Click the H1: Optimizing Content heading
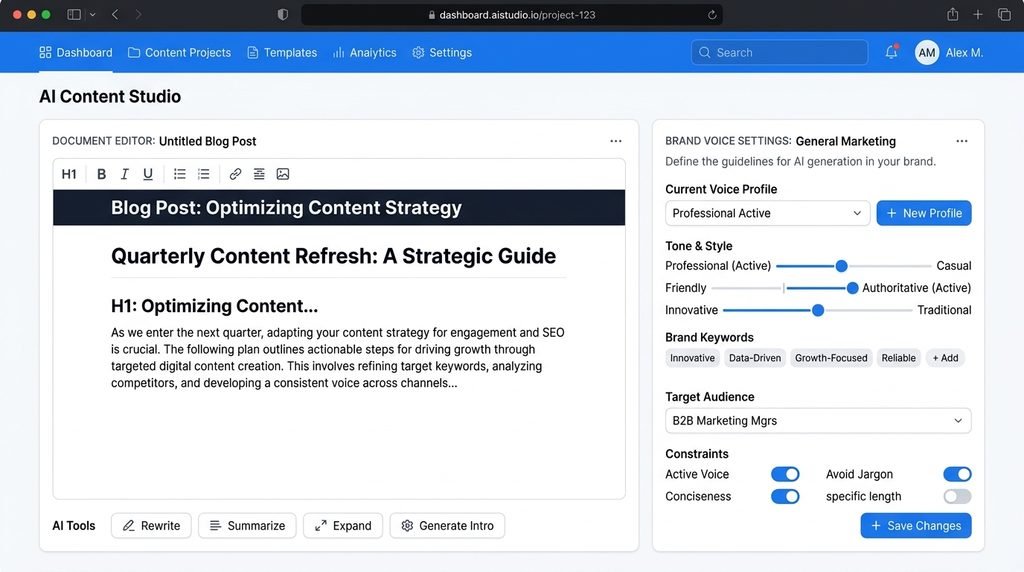 [x=214, y=306]
